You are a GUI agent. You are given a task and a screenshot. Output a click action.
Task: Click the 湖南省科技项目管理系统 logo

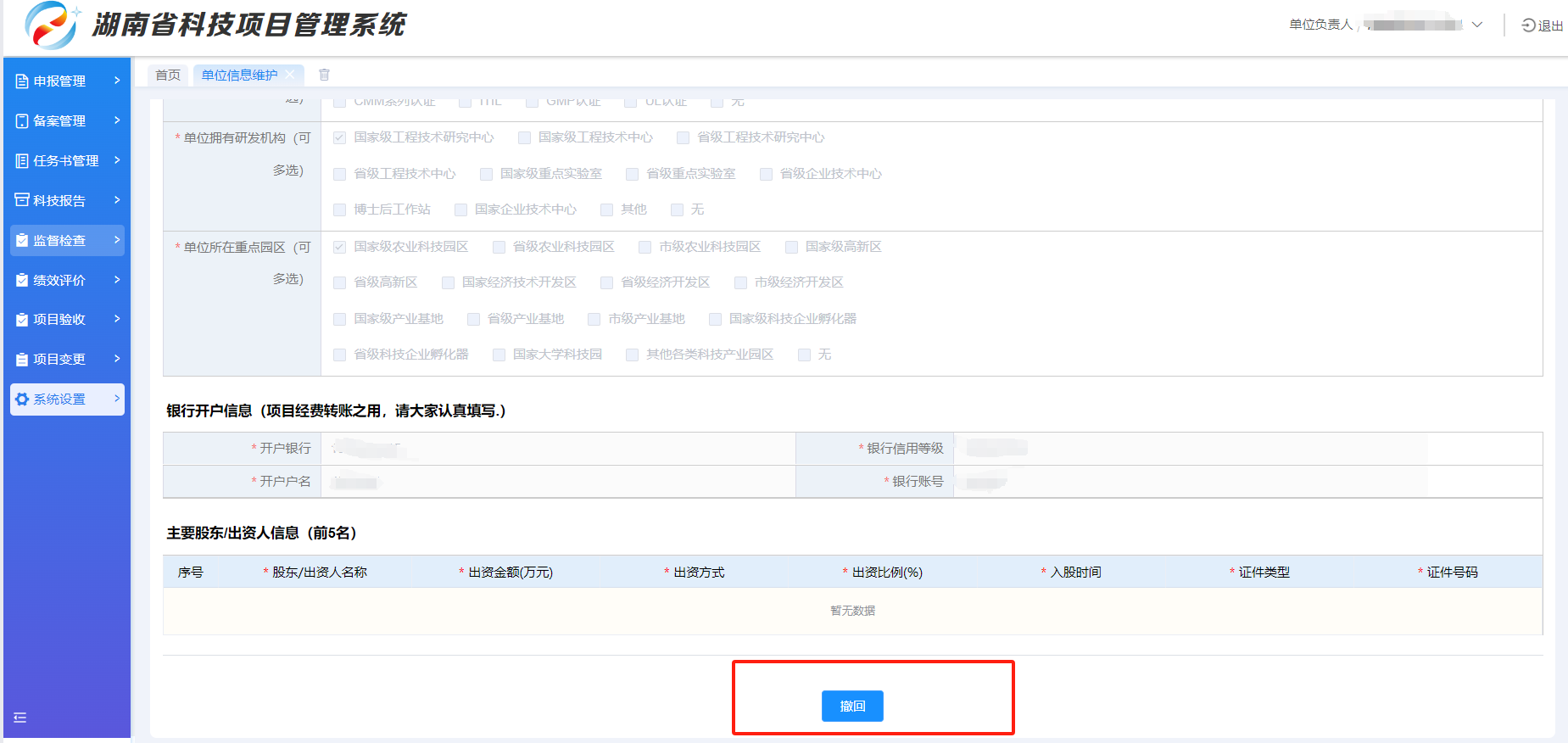click(49, 25)
